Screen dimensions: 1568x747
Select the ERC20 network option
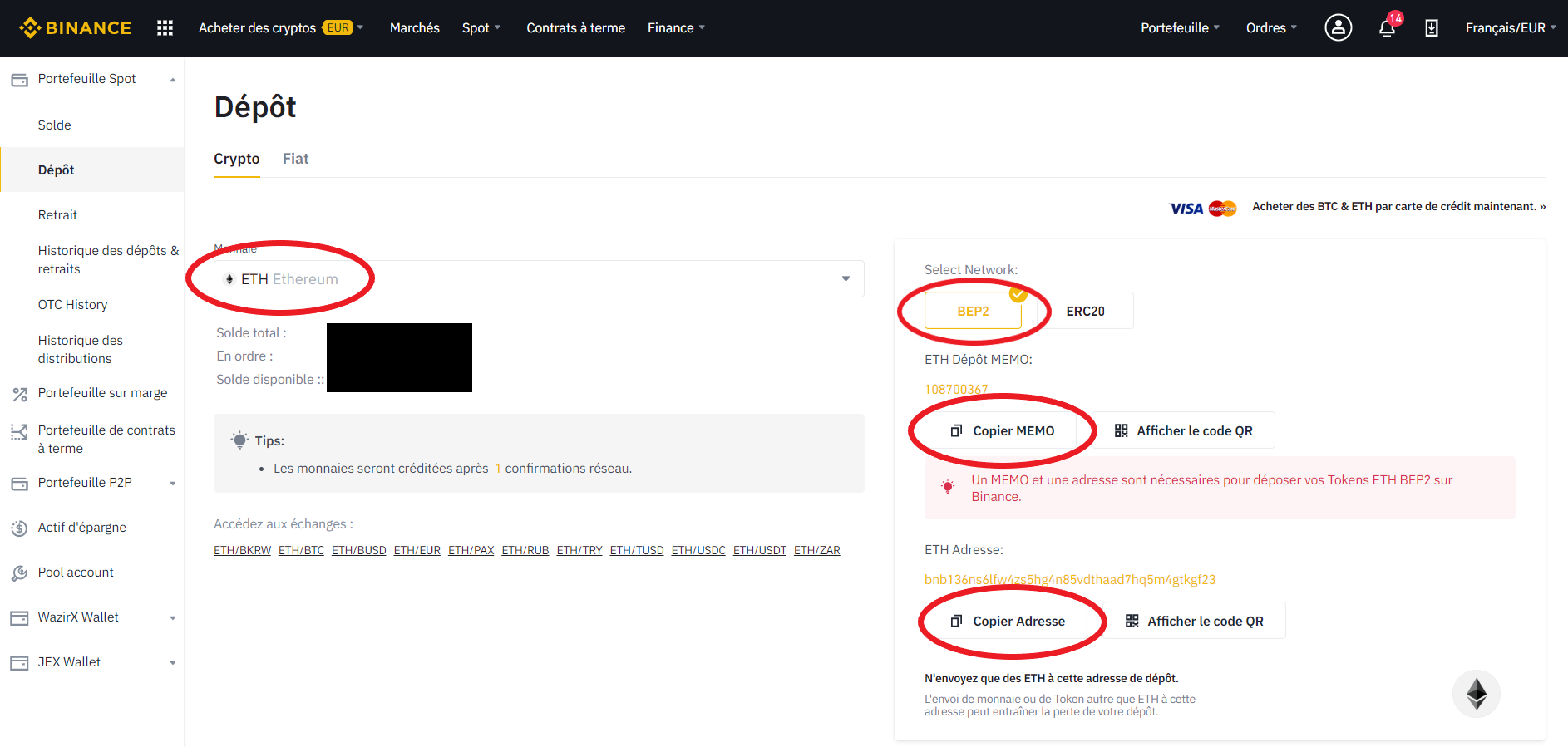pyautogui.click(x=1085, y=311)
